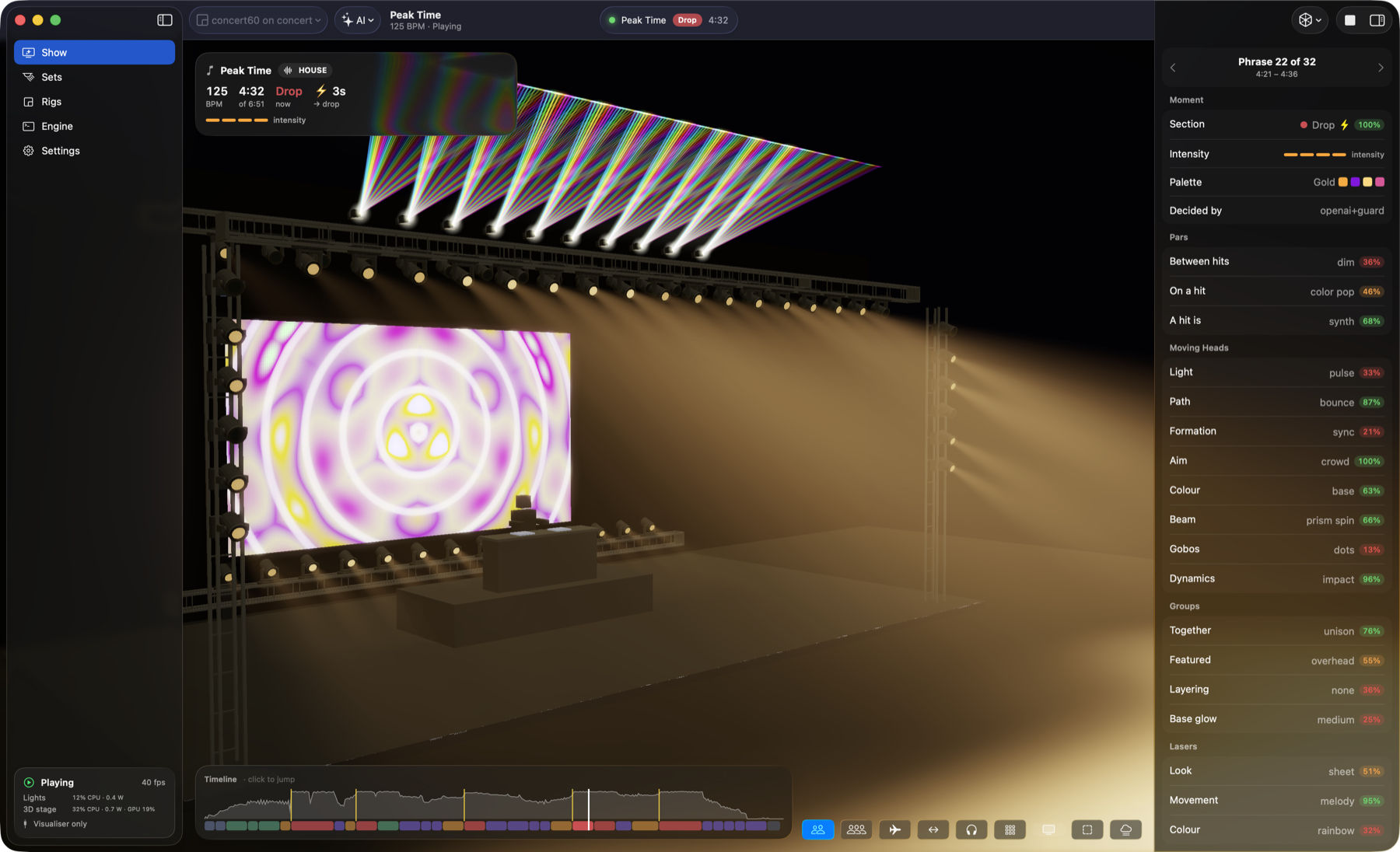Click the white playhead on the timeline
The image size is (1400, 852).
click(x=589, y=809)
